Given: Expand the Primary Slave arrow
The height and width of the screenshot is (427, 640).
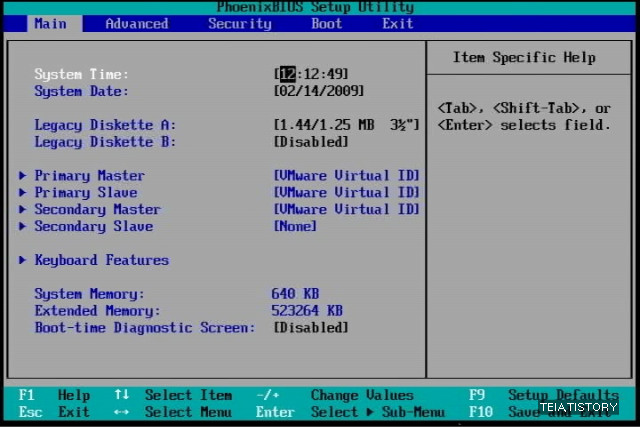Looking at the screenshot, I should pos(22,192).
